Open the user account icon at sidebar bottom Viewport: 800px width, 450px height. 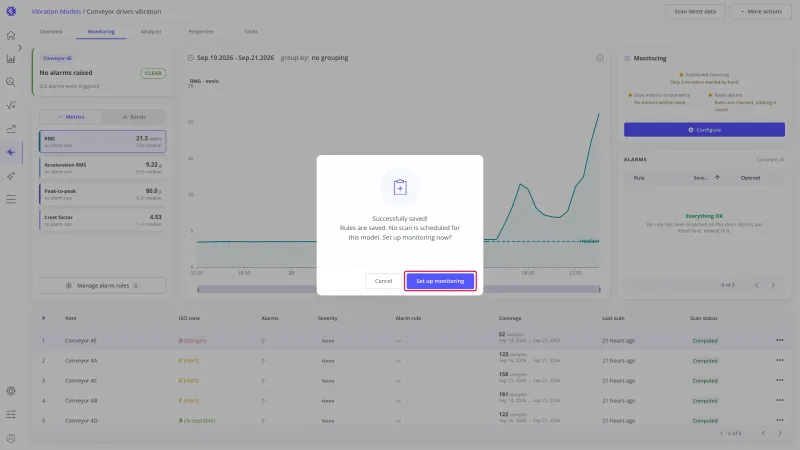(11, 438)
